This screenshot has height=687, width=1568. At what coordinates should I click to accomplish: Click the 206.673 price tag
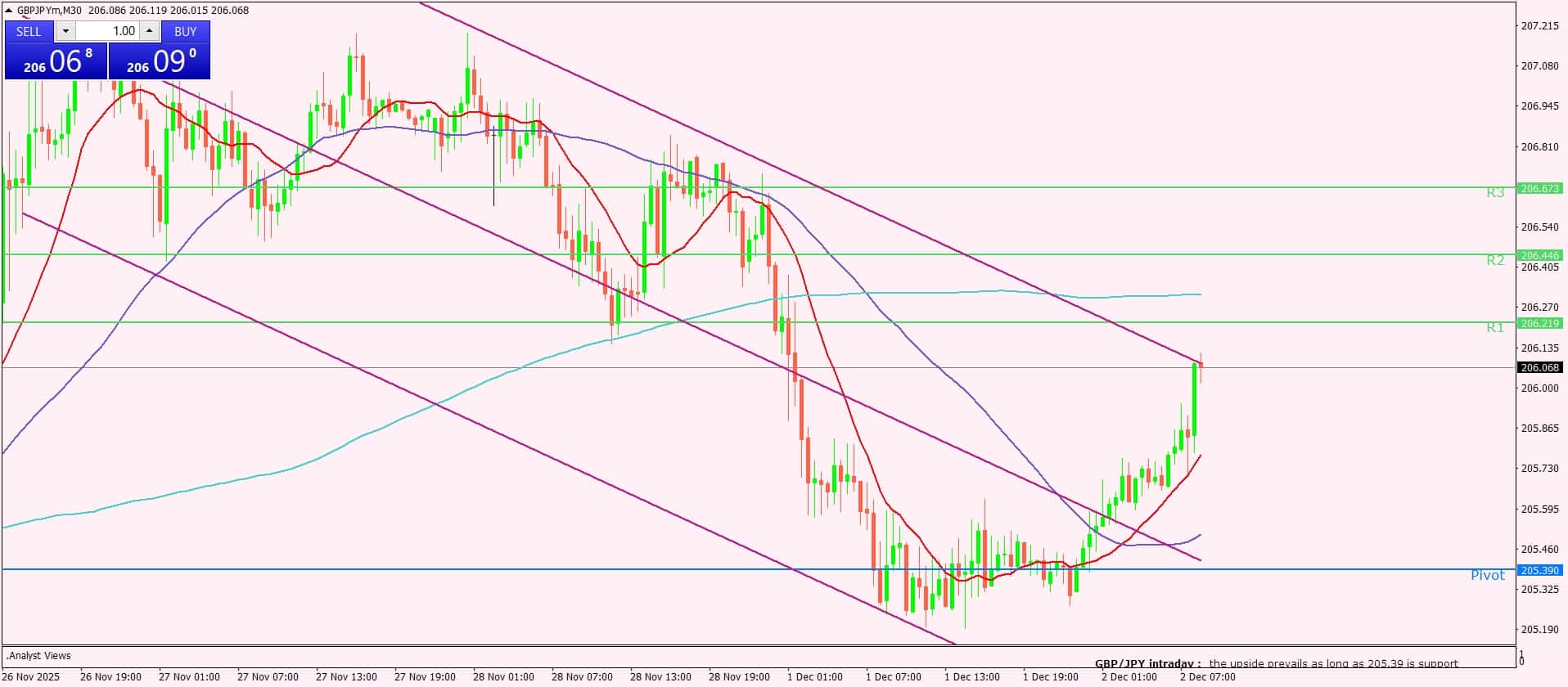click(1540, 188)
